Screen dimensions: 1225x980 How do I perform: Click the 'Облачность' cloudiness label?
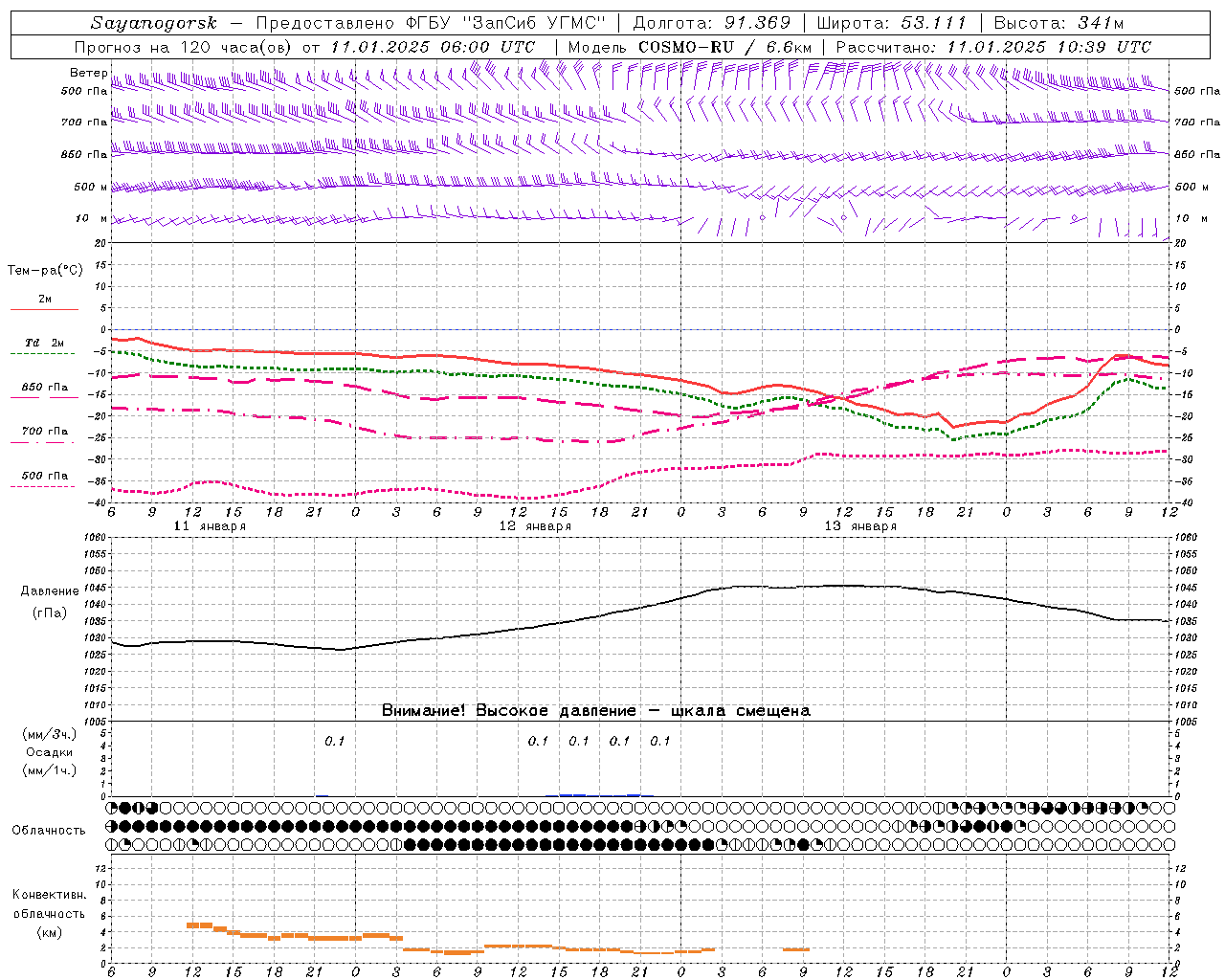pos(49,831)
